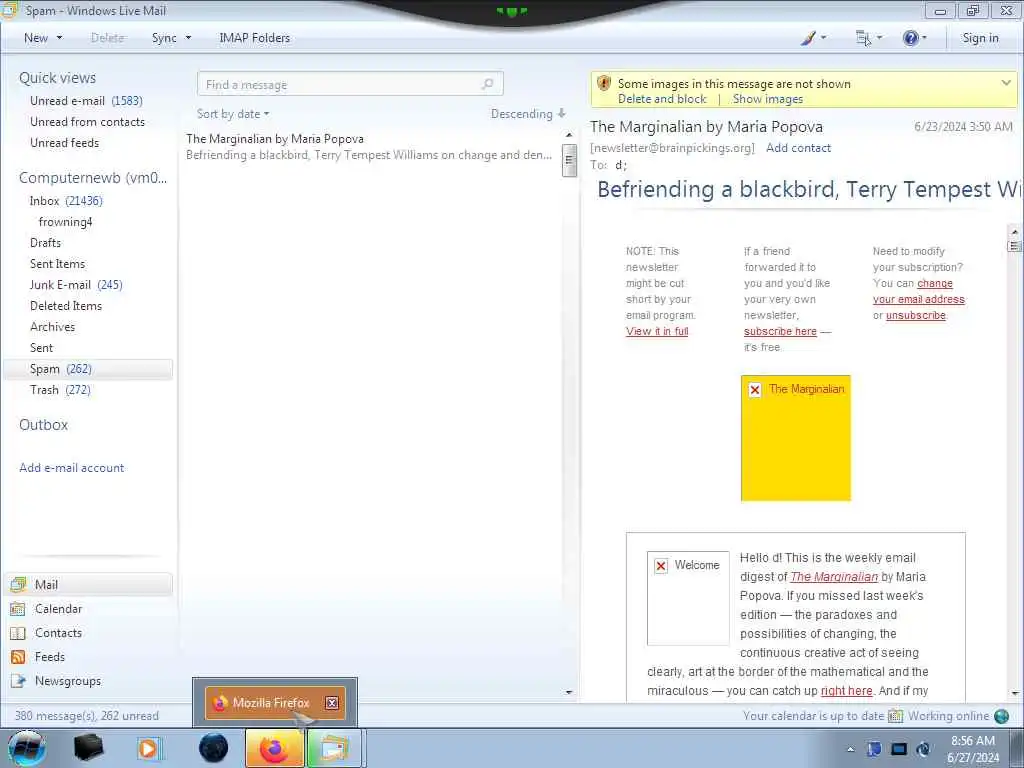Select Unread feeds view
The image size is (1024, 768).
65,142
